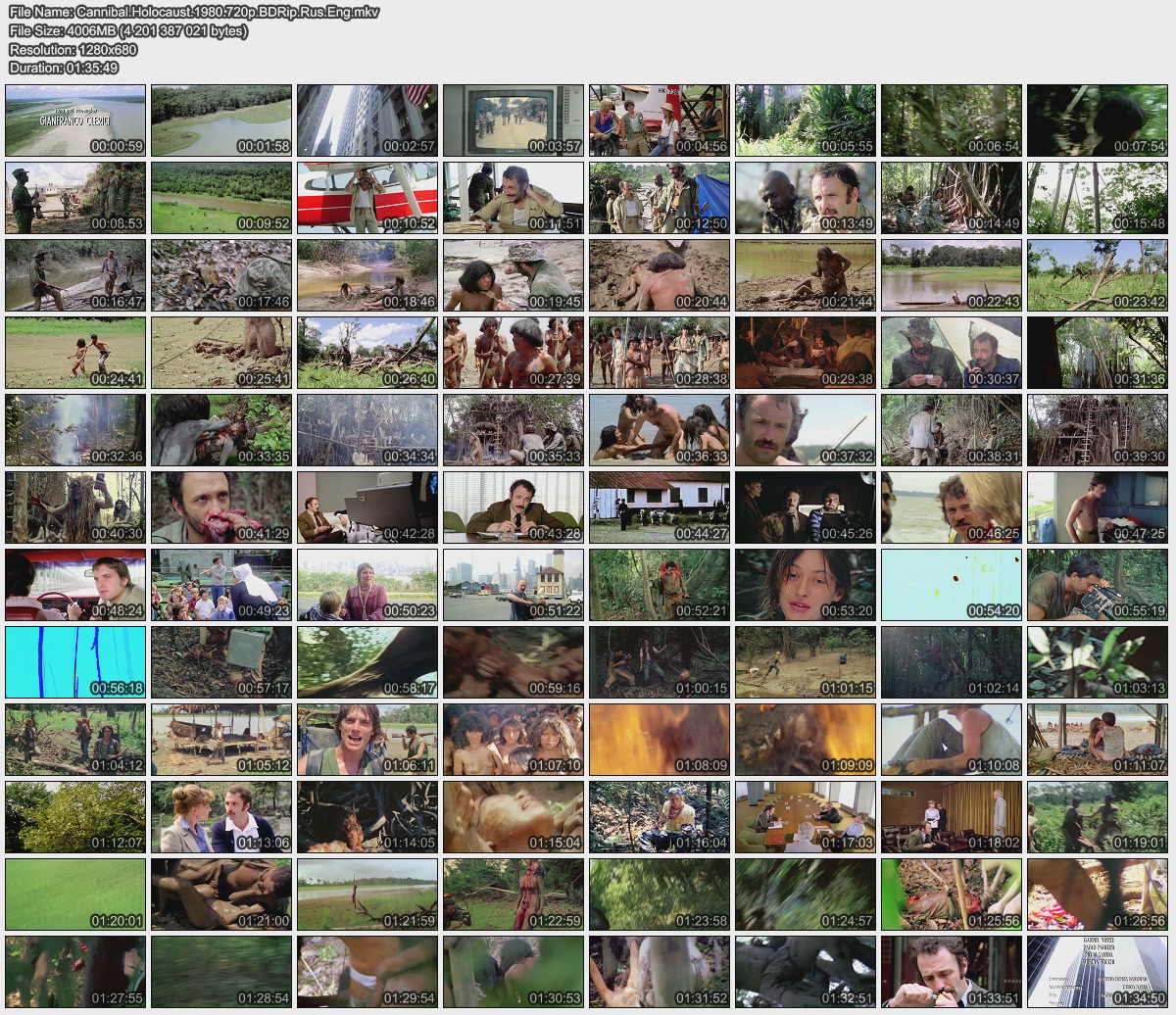The height and width of the screenshot is (1015, 1176).
Task: Select the thumbnail stamped 00:58:17
Action: tap(367, 662)
